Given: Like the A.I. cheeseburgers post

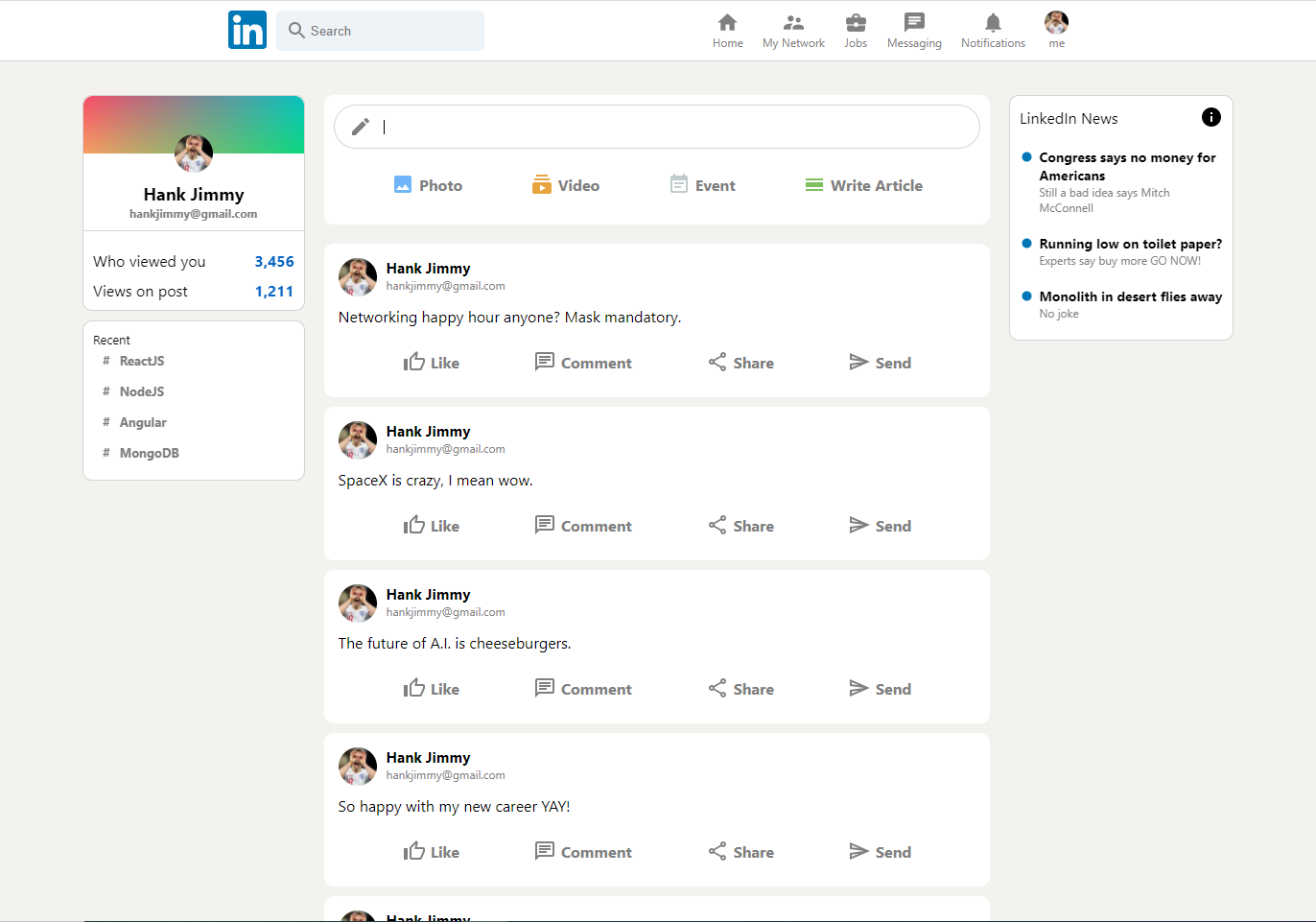Looking at the screenshot, I should coord(432,689).
